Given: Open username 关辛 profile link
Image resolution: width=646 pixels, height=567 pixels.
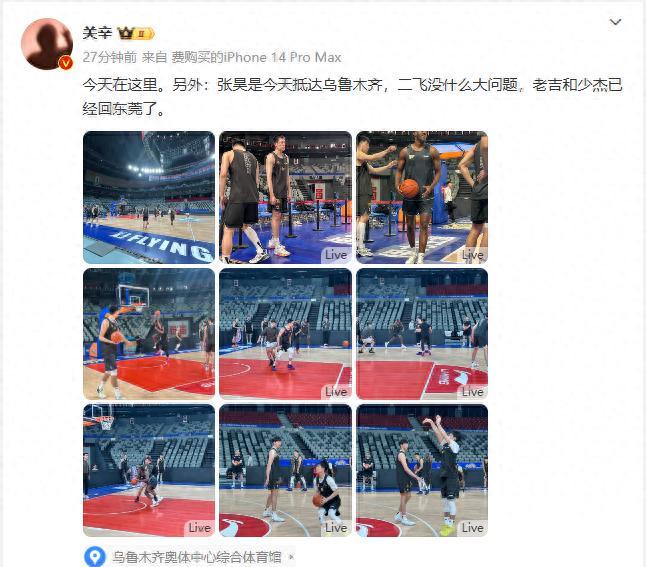Looking at the screenshot, I should (97, 33).
